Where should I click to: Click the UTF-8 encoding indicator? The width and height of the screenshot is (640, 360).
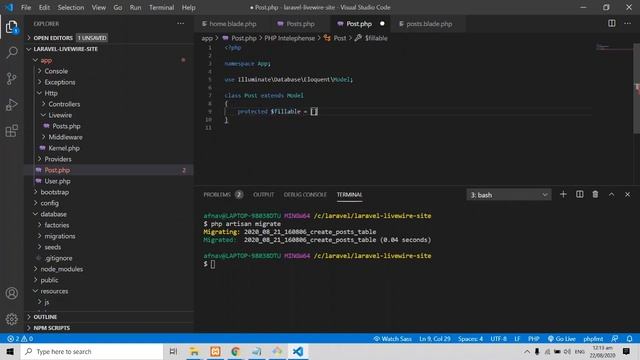(498, 339)
